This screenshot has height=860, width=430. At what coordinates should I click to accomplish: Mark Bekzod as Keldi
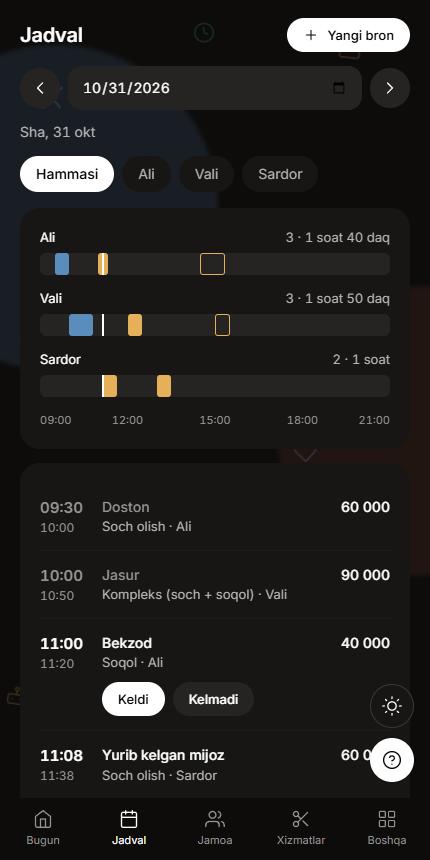pyautogui.click(x=133, y=699)
